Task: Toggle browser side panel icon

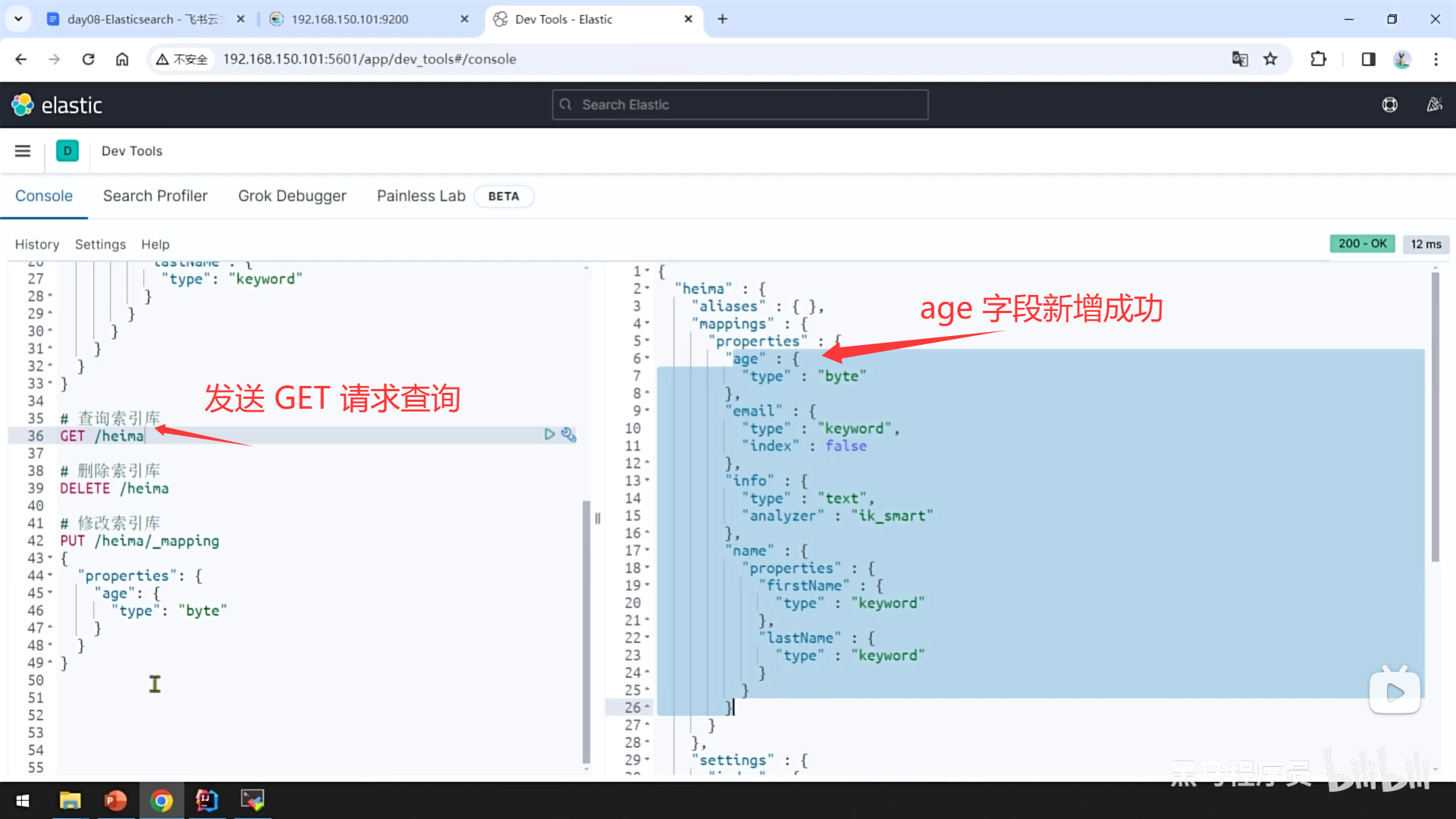Action: tap(1368, 59)
